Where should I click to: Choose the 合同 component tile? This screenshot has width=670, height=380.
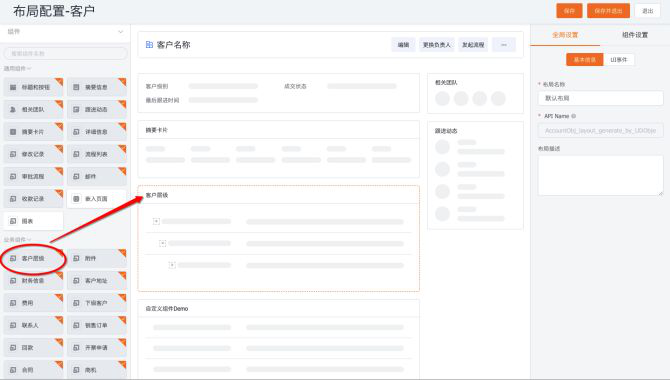(33, 370)
